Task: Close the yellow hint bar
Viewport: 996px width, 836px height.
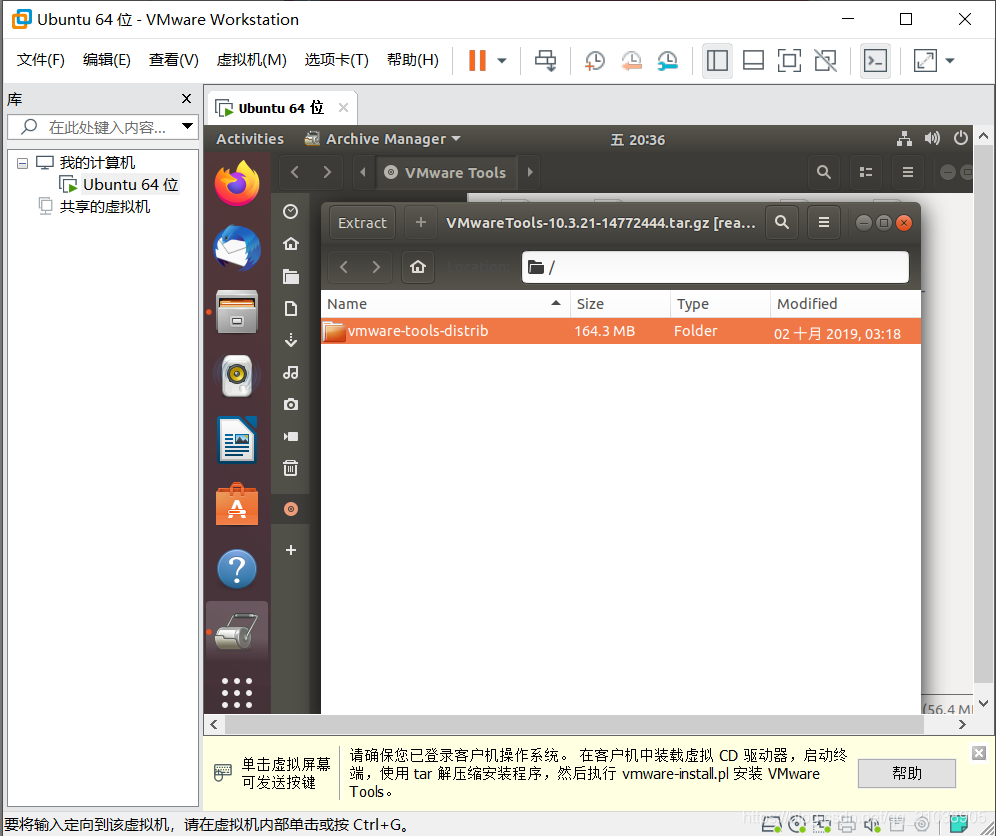Action: 979,753
